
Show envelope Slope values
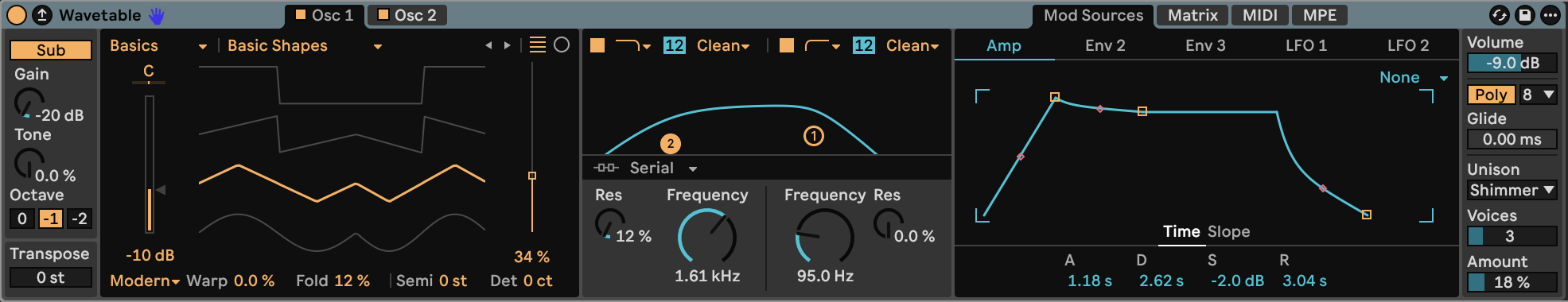1229,231
